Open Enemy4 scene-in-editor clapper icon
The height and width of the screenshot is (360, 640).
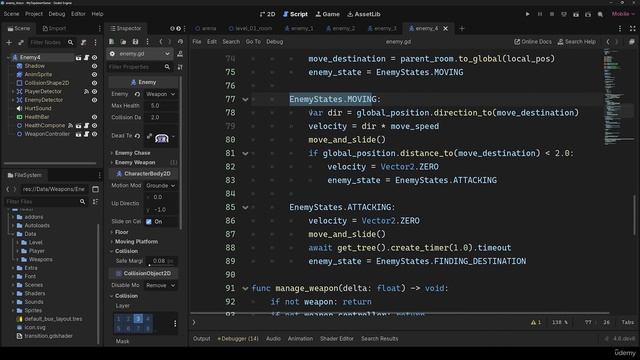click(x=78, y=58)
